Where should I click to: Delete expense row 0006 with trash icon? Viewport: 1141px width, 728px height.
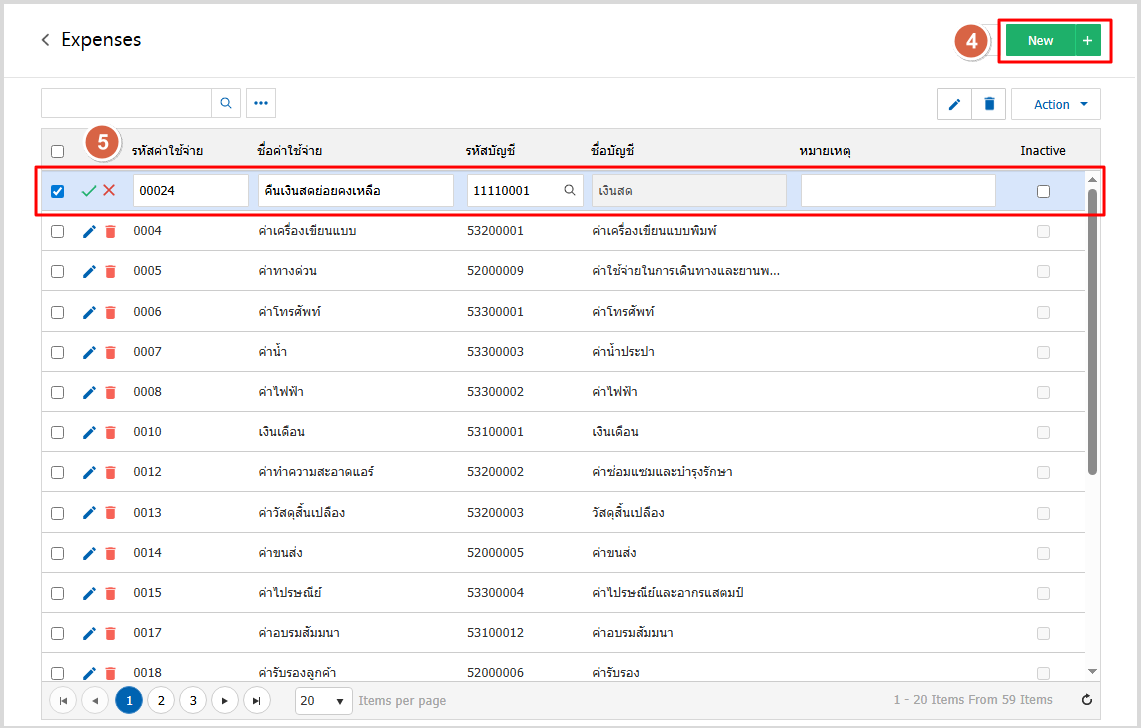110,312
